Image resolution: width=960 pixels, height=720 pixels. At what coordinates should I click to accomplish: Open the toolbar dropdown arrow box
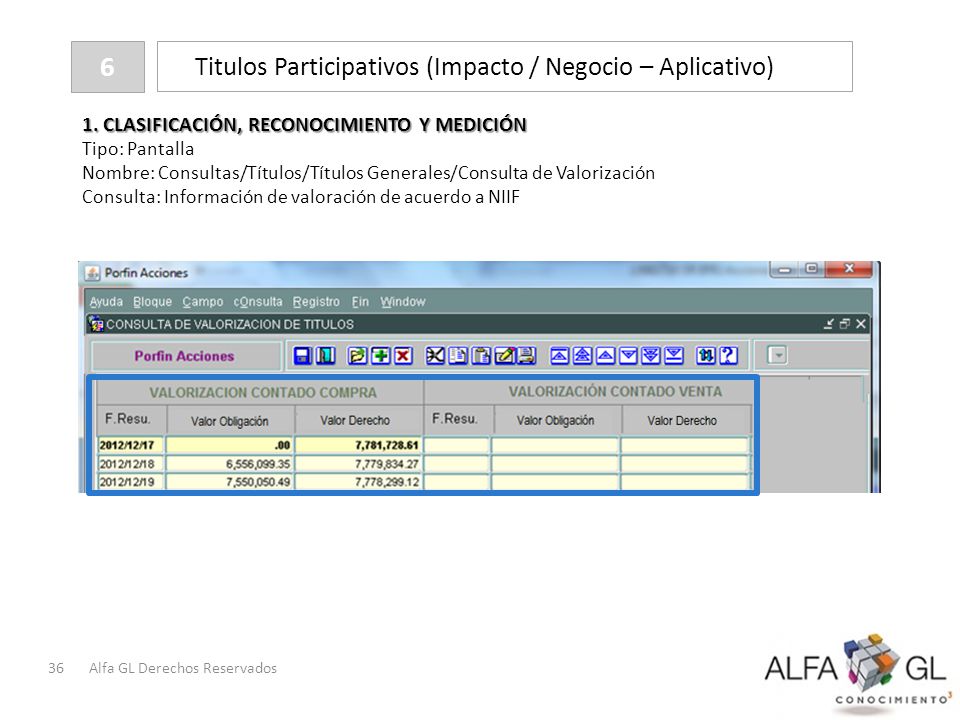pos(777,355)
